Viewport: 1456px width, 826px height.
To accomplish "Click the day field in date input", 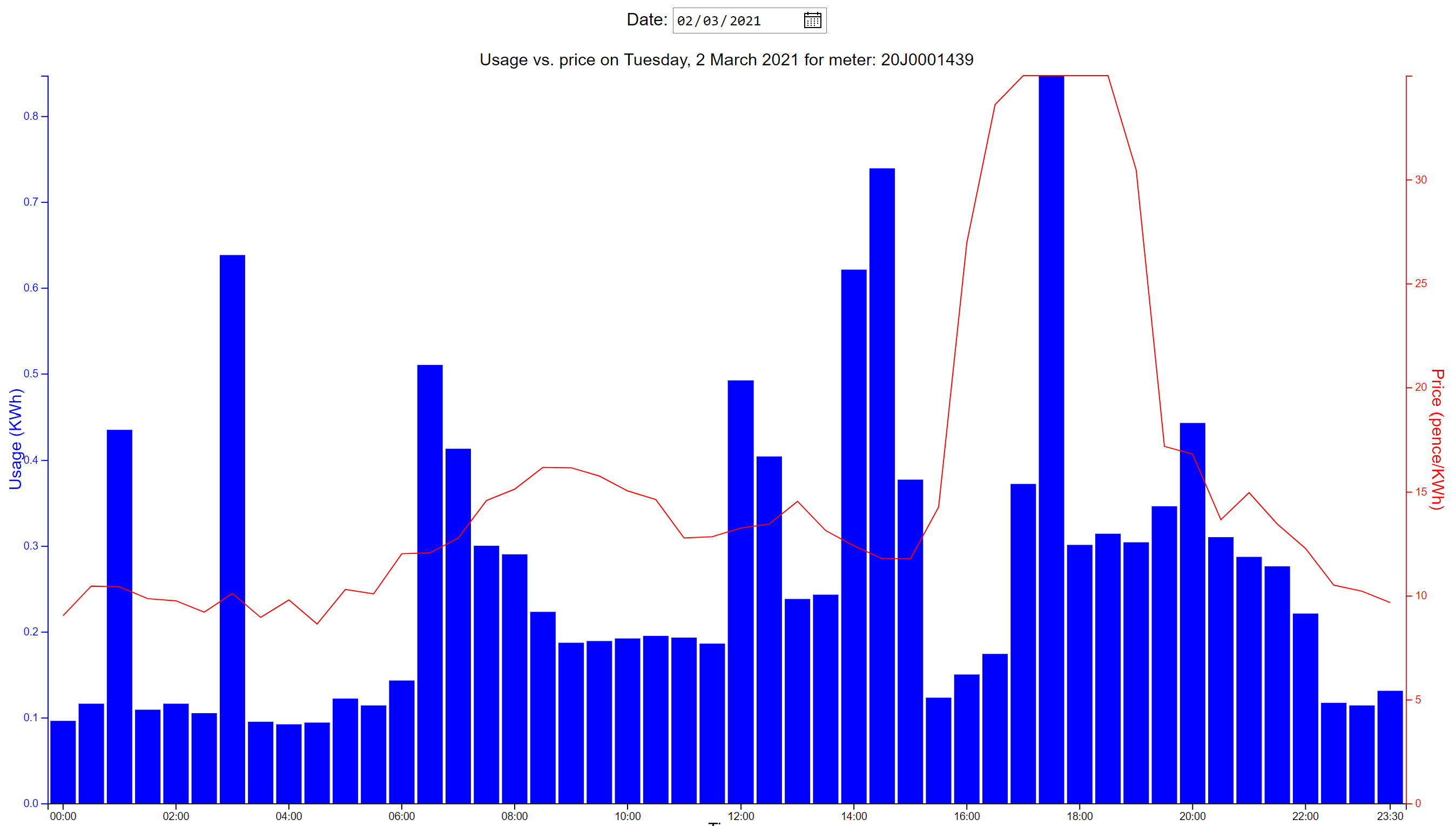I will (684, 21).
